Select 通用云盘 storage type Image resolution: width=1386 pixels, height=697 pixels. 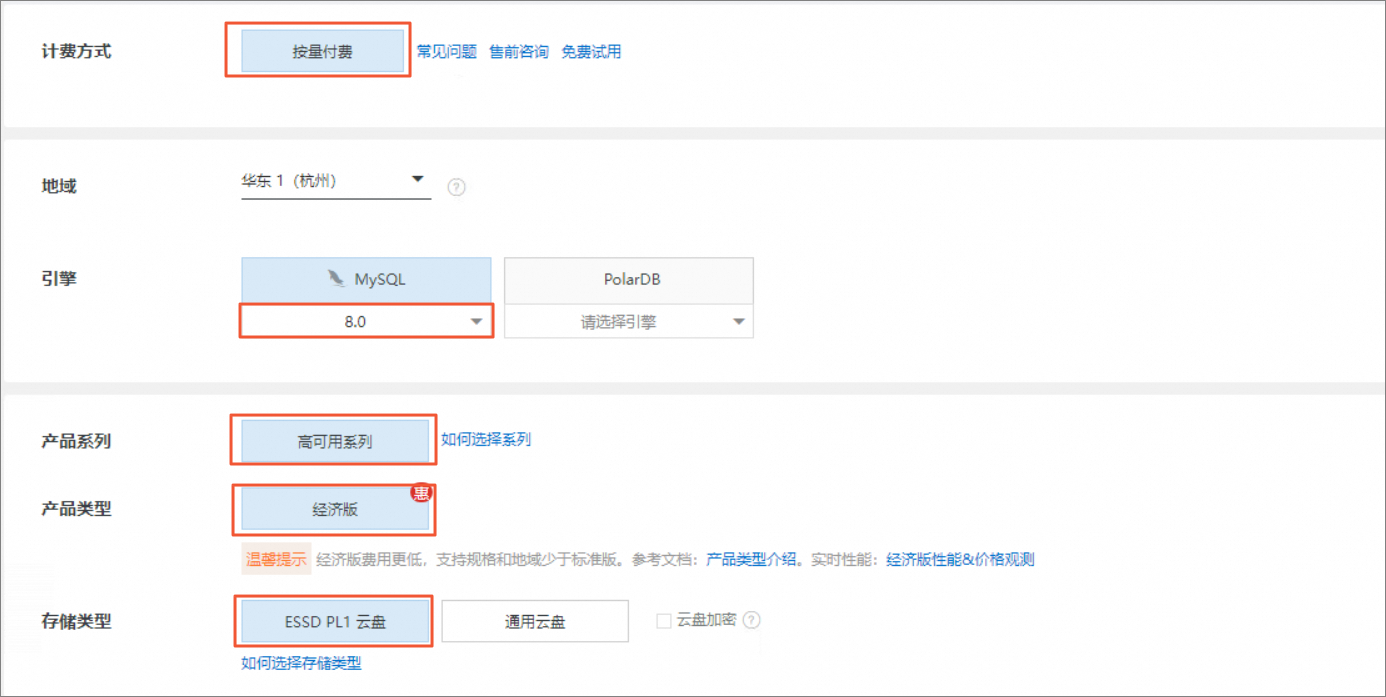tap(535, 621)
